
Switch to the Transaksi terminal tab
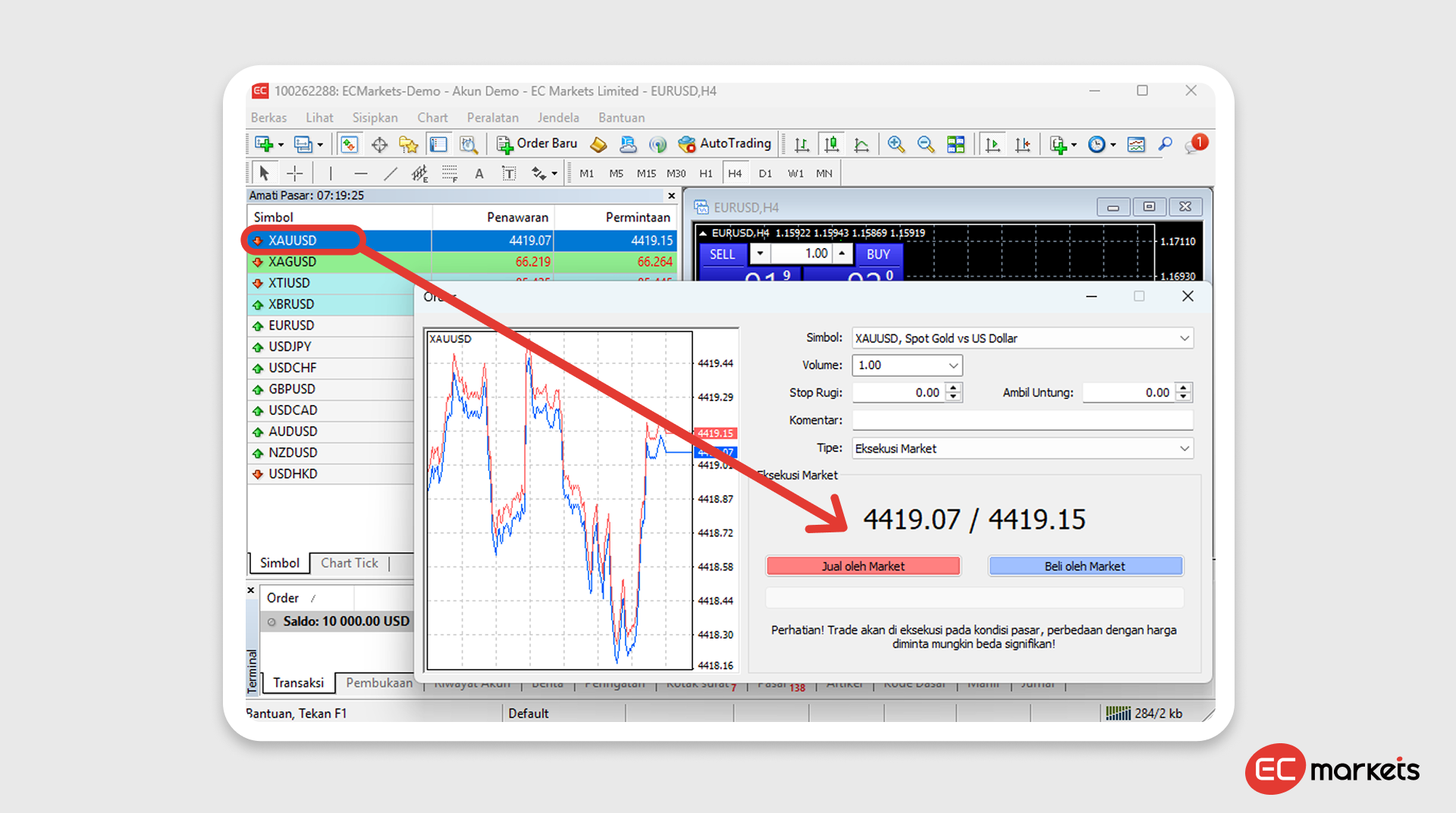pyautogui.click(x=298, y=683)
